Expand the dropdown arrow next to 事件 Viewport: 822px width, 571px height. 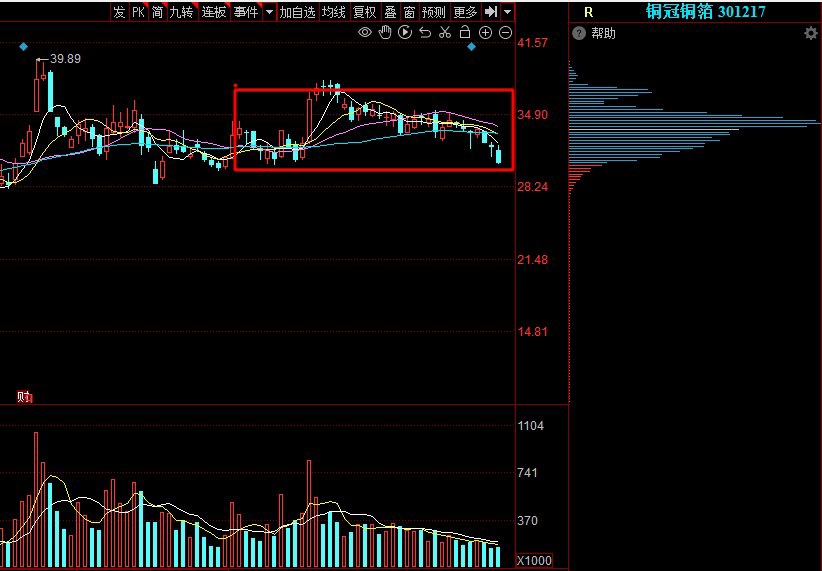pos(269,12)
